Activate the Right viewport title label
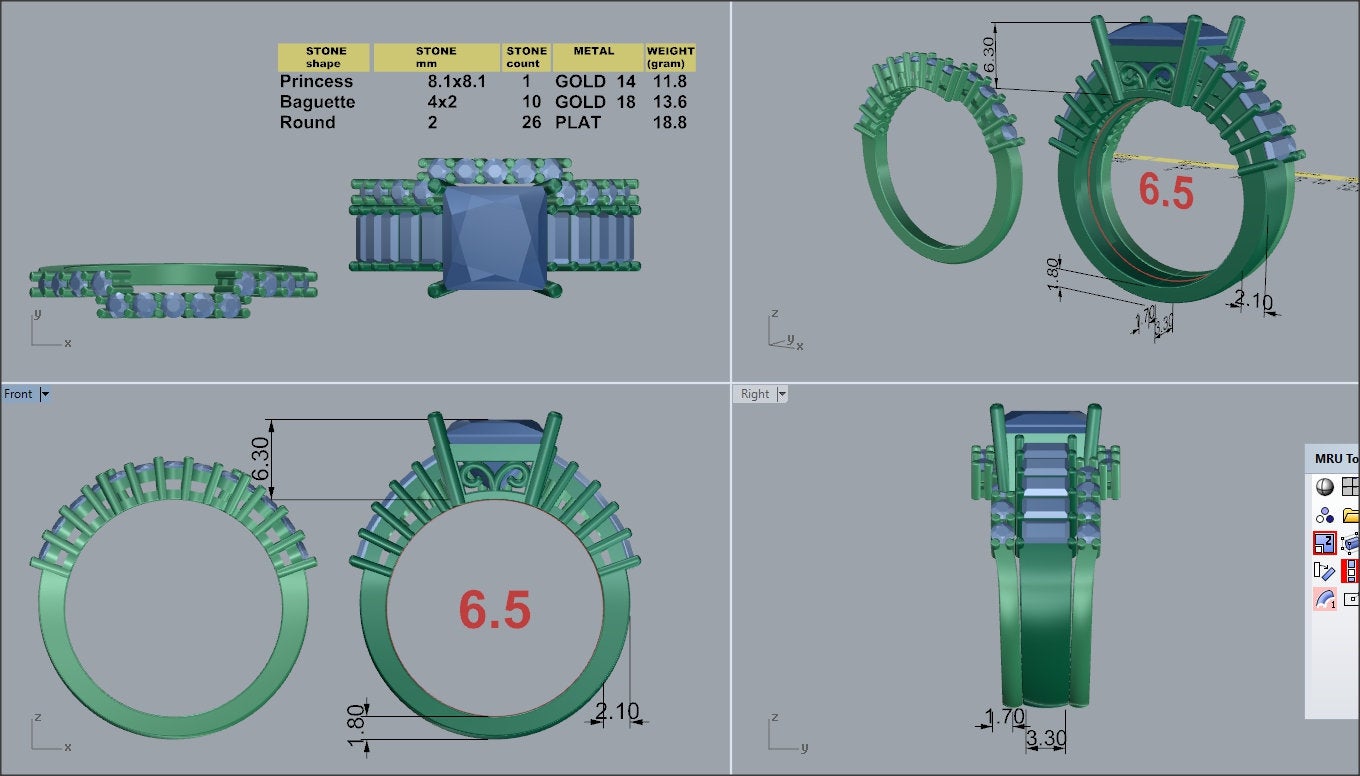This screenshot has width=1360, height=776. tap(754, 394)
